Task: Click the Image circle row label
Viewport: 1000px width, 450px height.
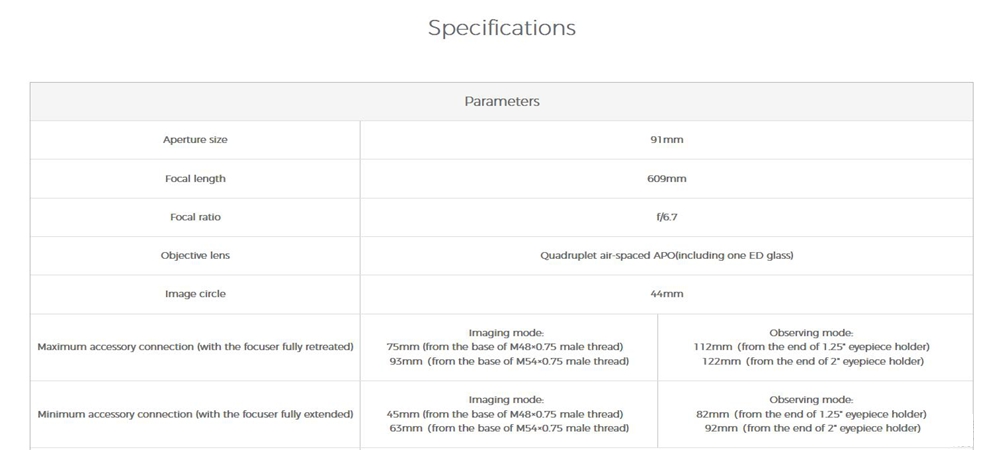Action: (195, 294)
